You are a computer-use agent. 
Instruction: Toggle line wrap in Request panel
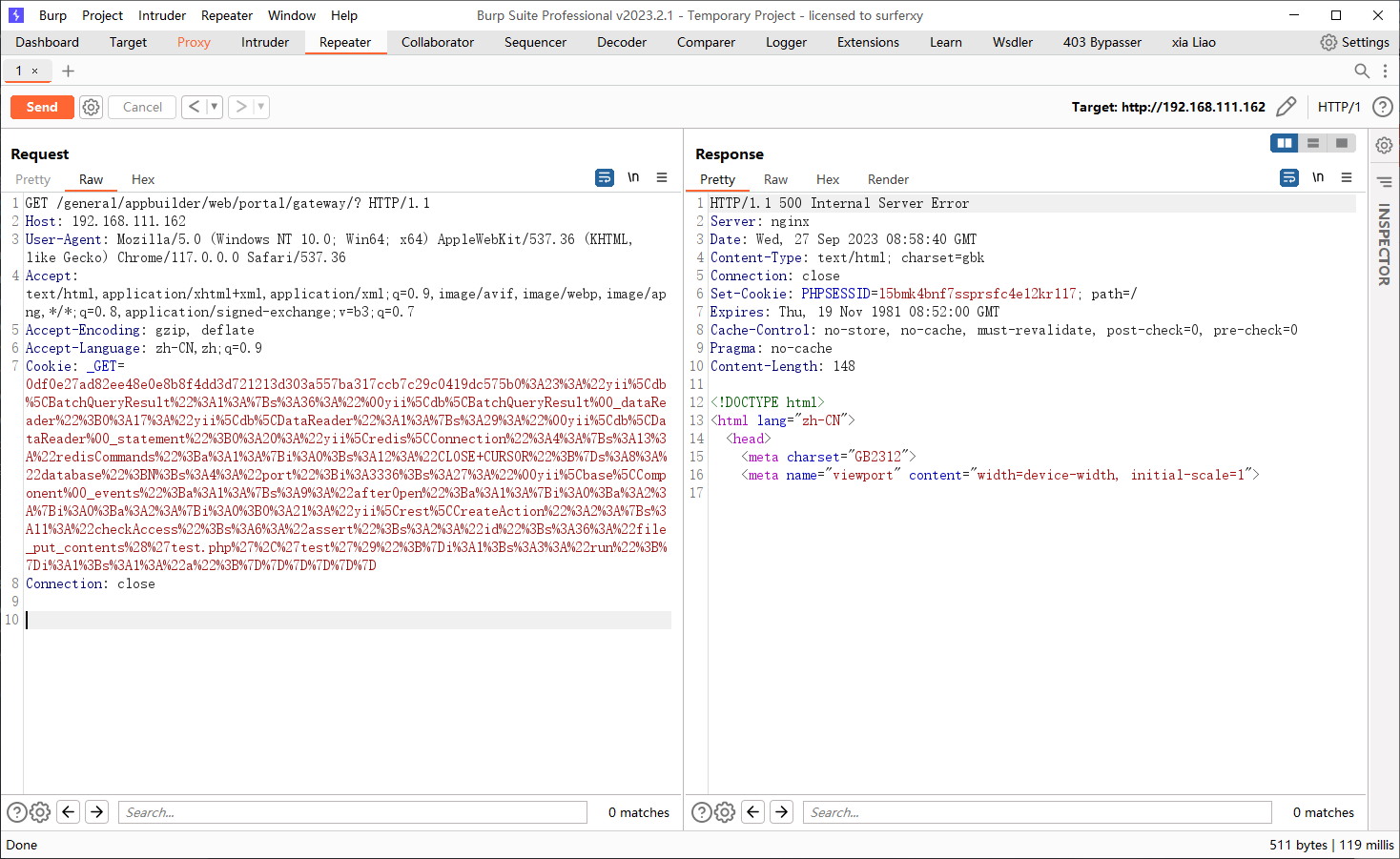(605, 177)
